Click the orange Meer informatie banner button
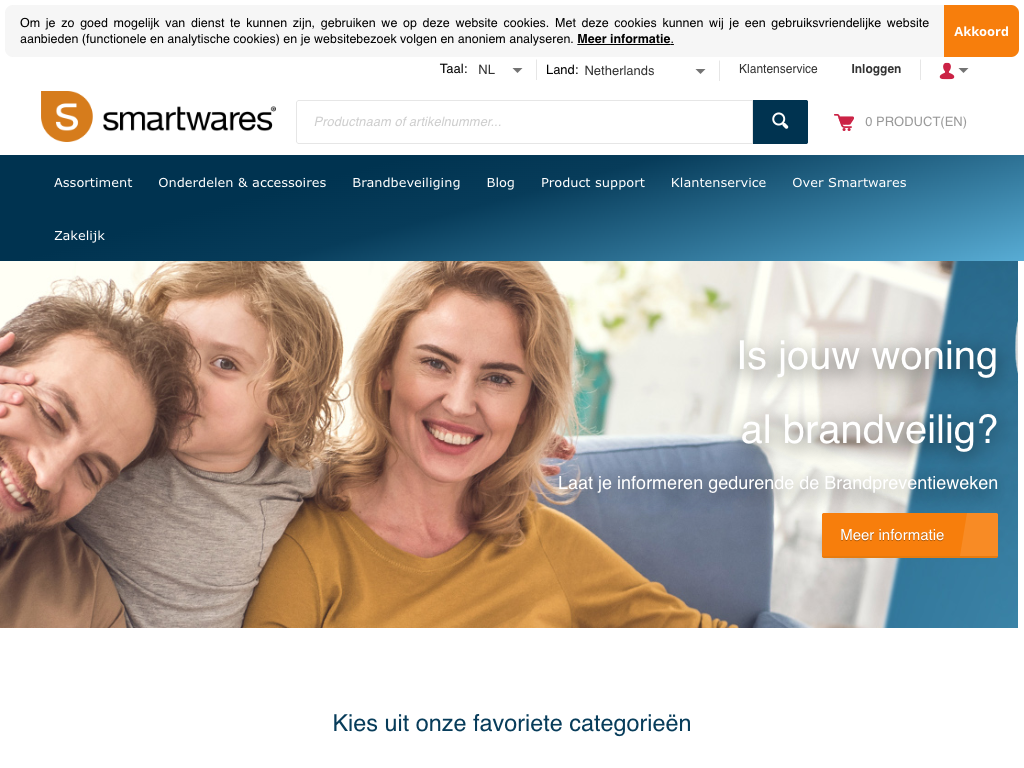Viewport: 1024px width, 768px height. tap(909, 536)
